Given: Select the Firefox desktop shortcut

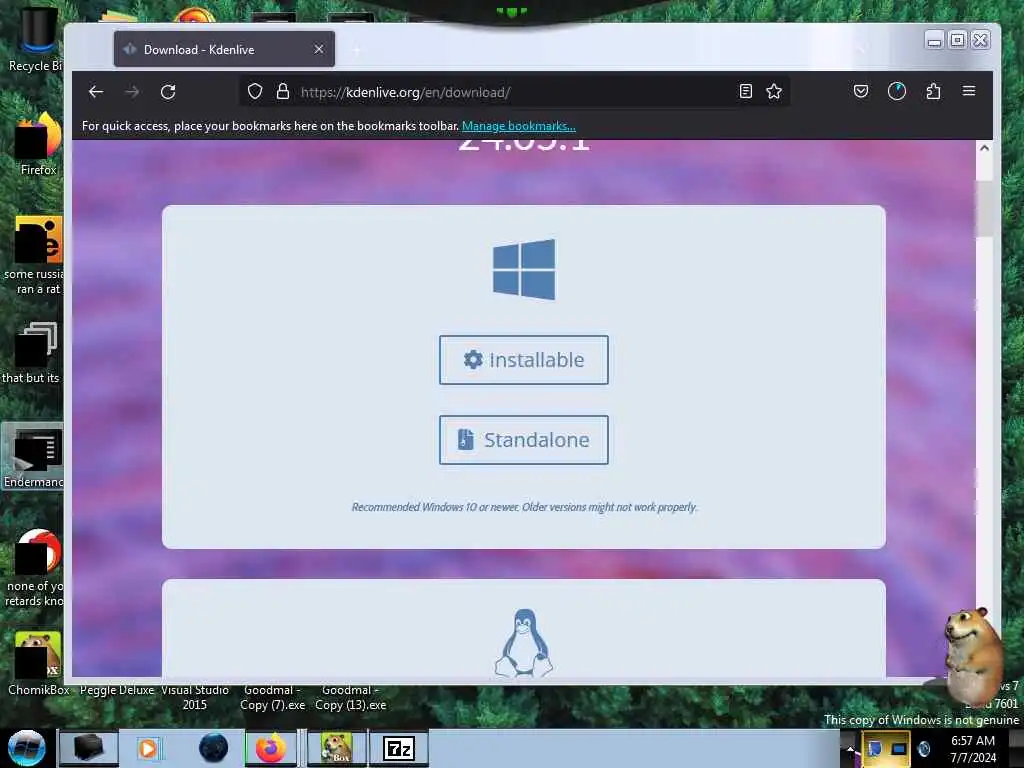Looking at the screenshot, I should coord(38,144).
